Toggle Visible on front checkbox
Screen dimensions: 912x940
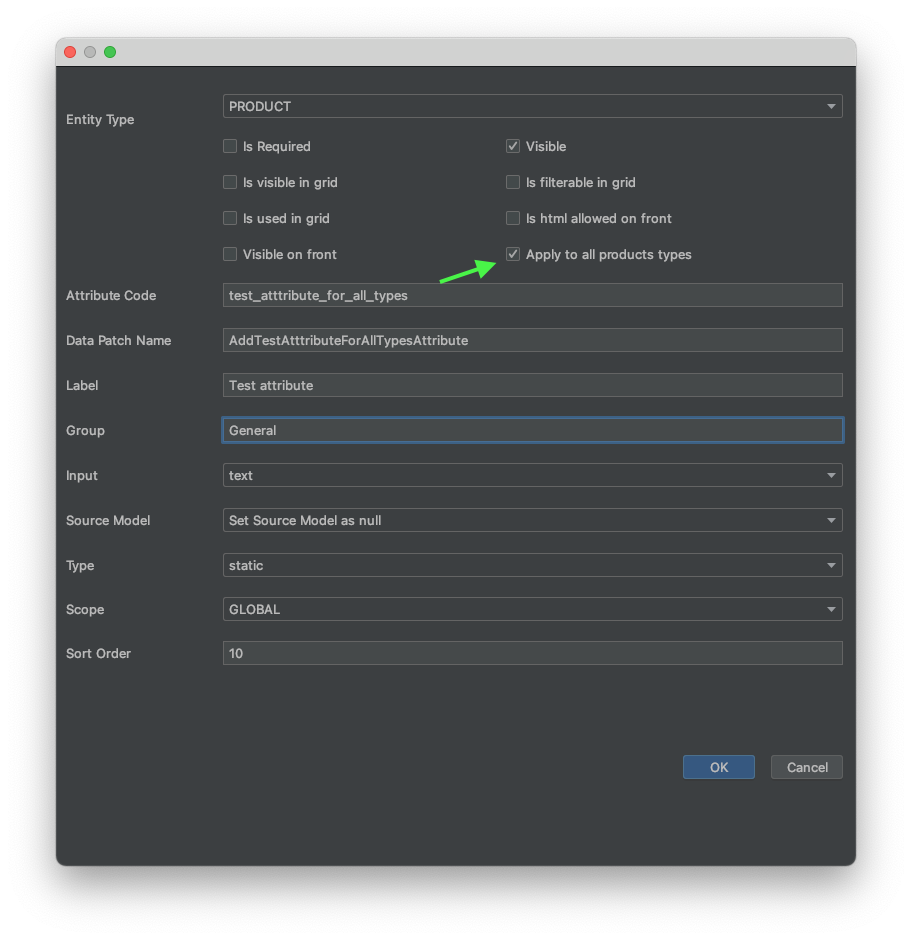(230, 254)
